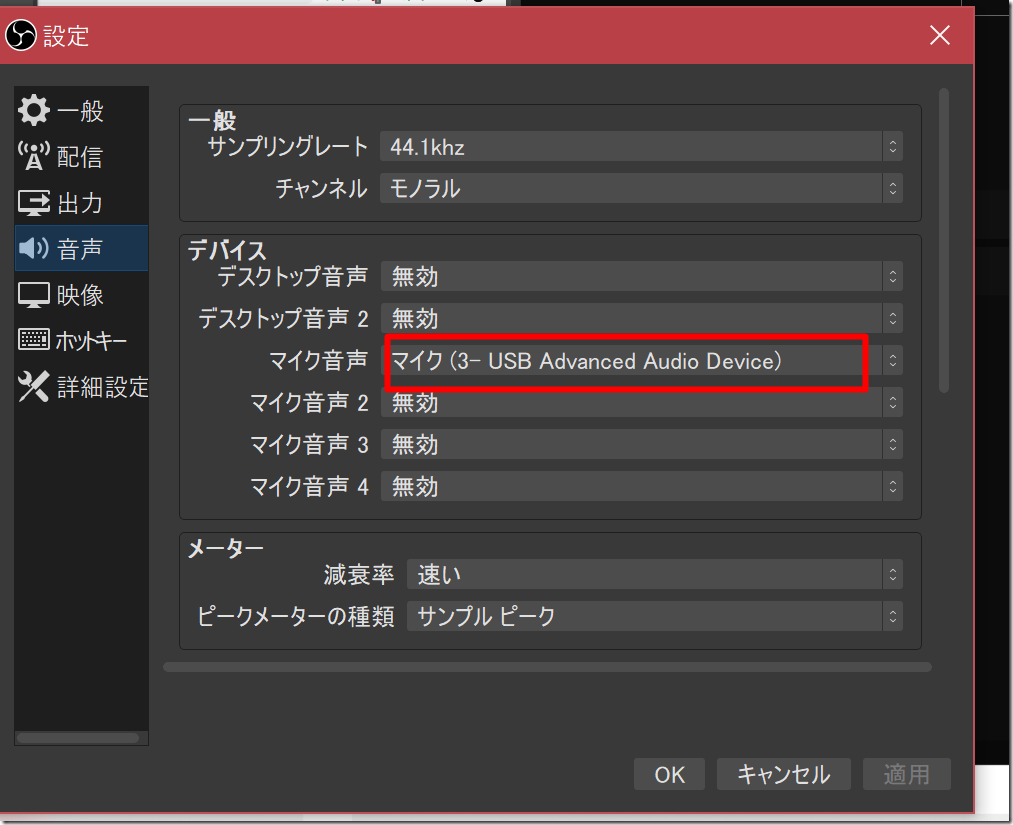This screenshot has height=825, width=1013.
Task: Open the ホットキー tab label
Action: tap(91, 340)
